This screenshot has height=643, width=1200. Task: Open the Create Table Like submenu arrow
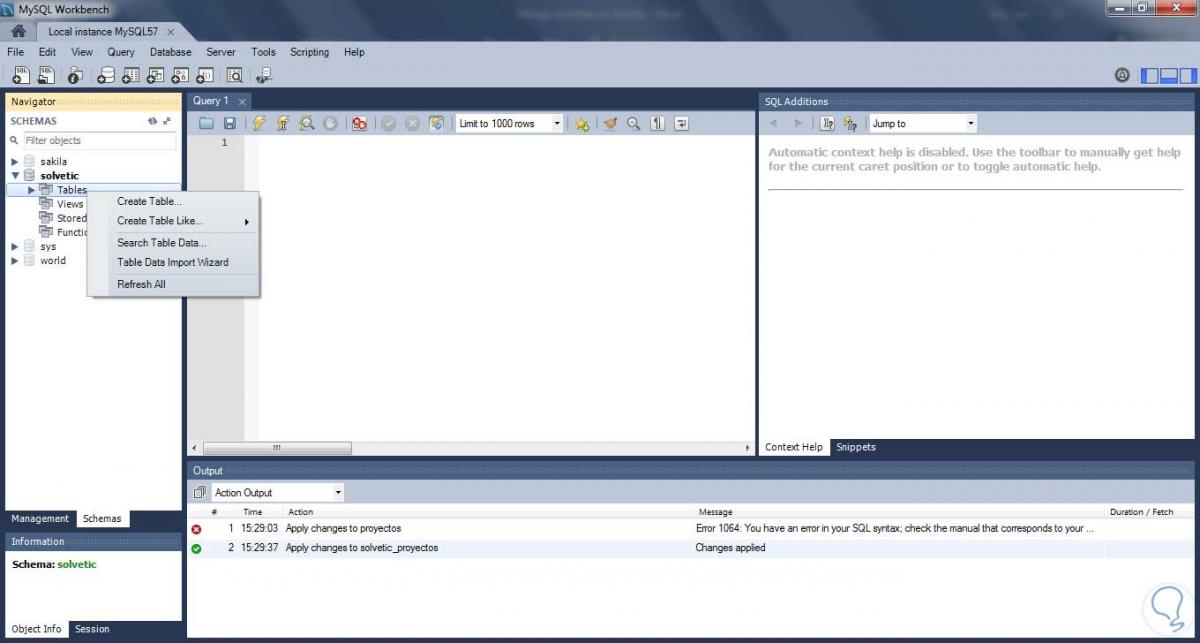coord(246,222)
